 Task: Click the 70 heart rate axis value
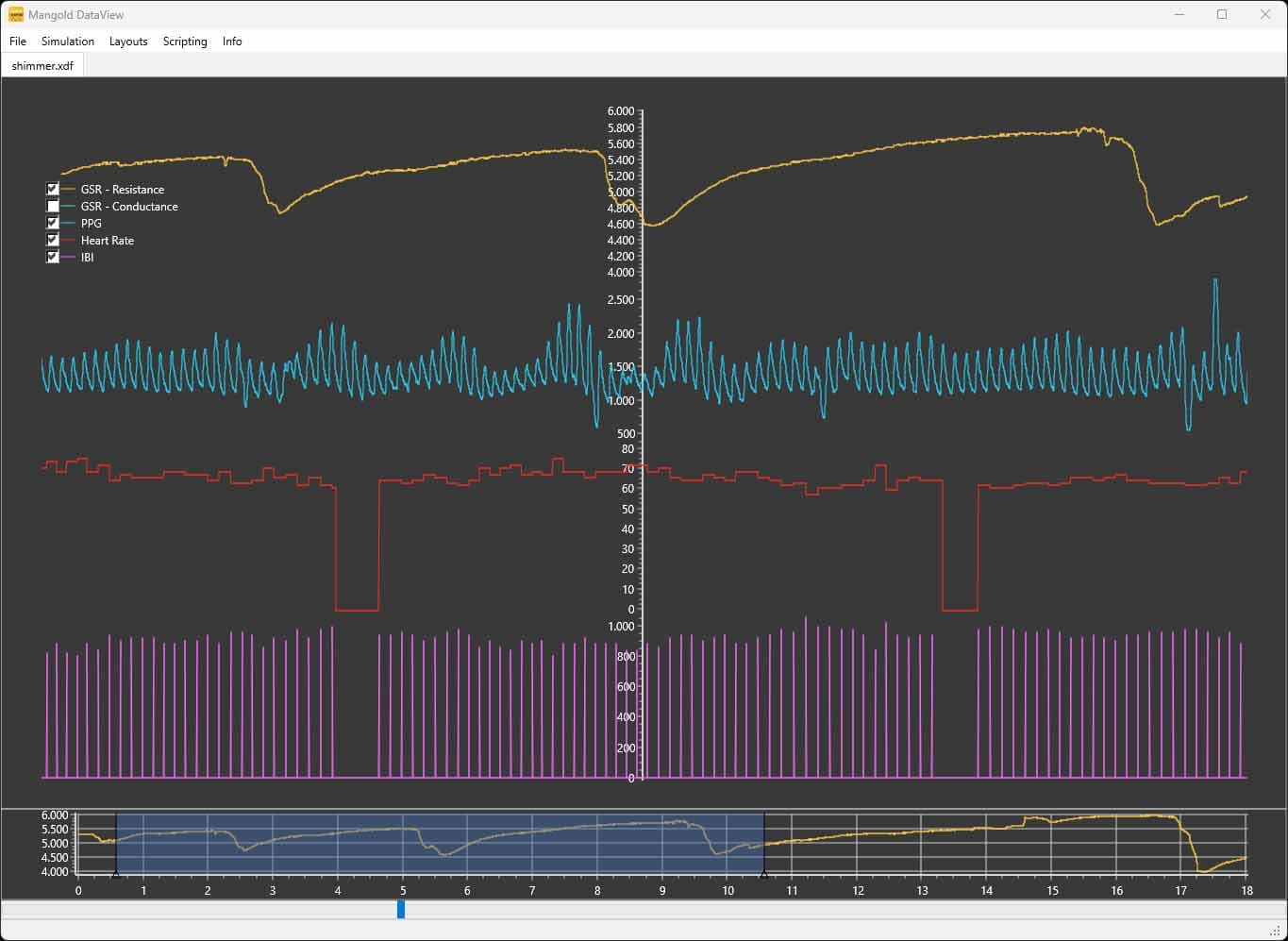(628, 469)
